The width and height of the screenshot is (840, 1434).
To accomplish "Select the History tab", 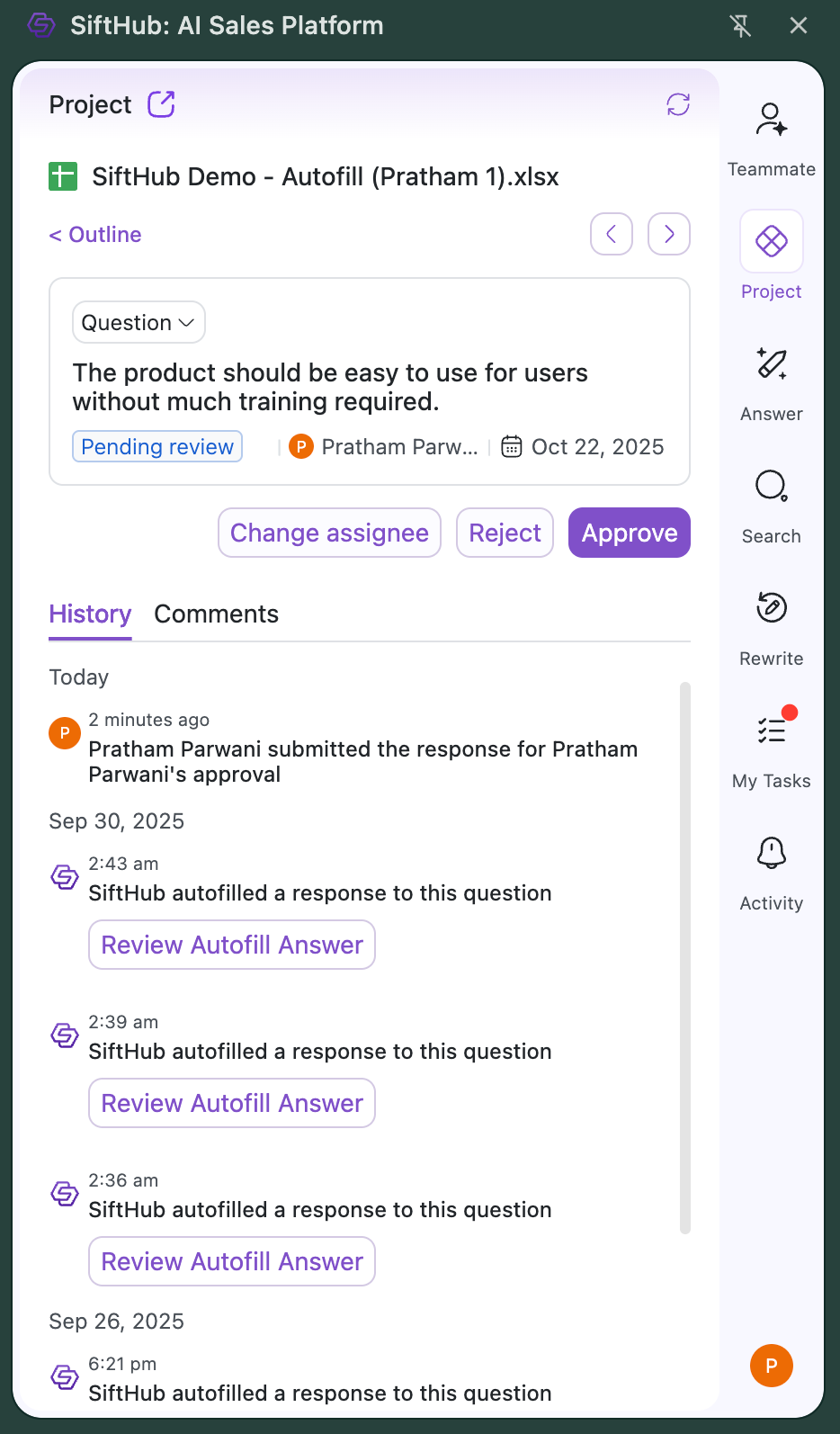I will (90, 614).
